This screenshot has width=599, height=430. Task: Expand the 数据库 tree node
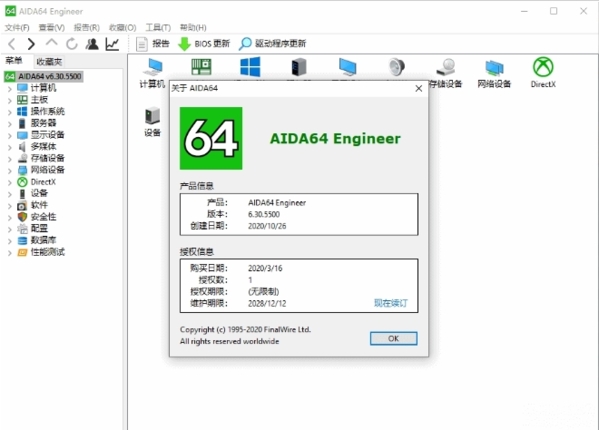tap(10, 241)
